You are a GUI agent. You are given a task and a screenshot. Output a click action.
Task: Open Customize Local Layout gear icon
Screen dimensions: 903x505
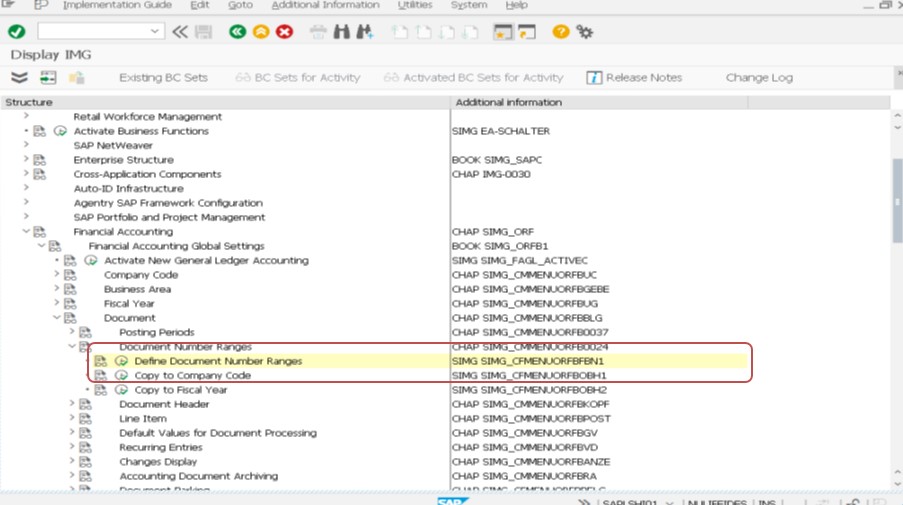585,32
